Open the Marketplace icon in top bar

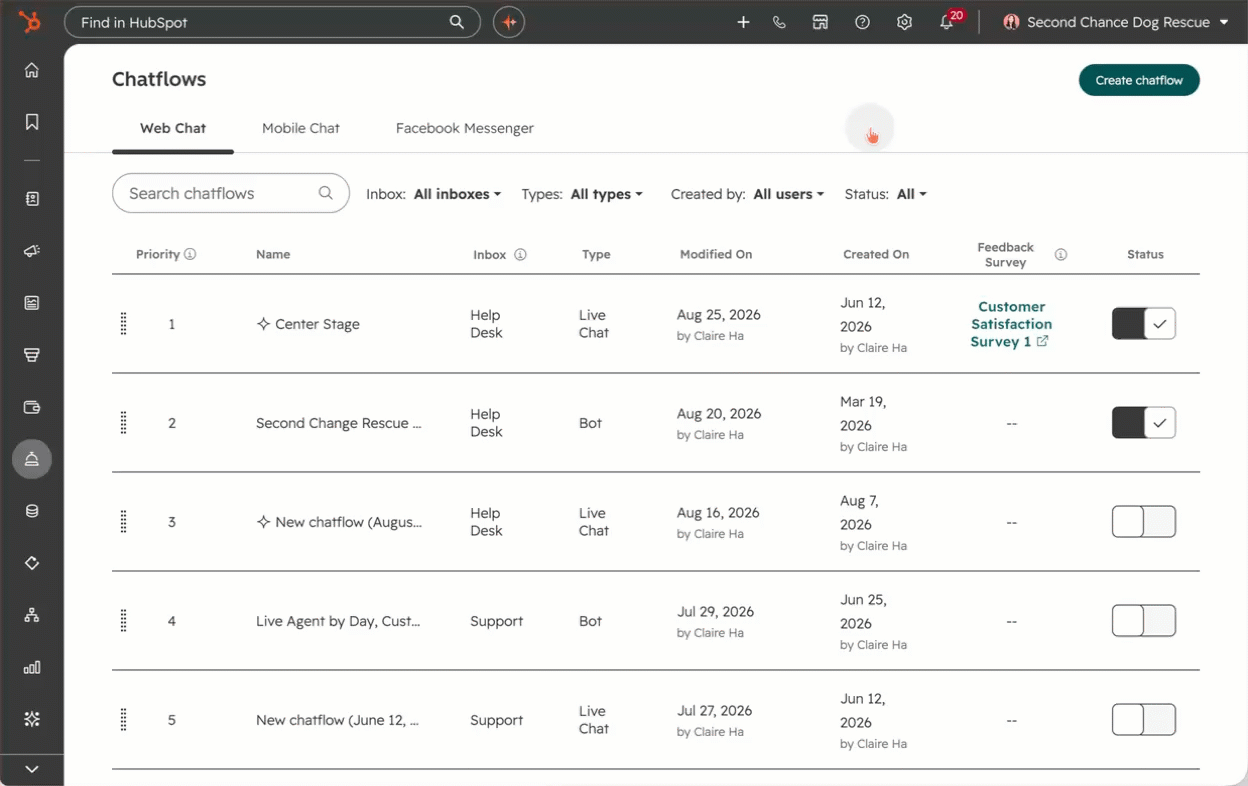(x=820, y=22)
